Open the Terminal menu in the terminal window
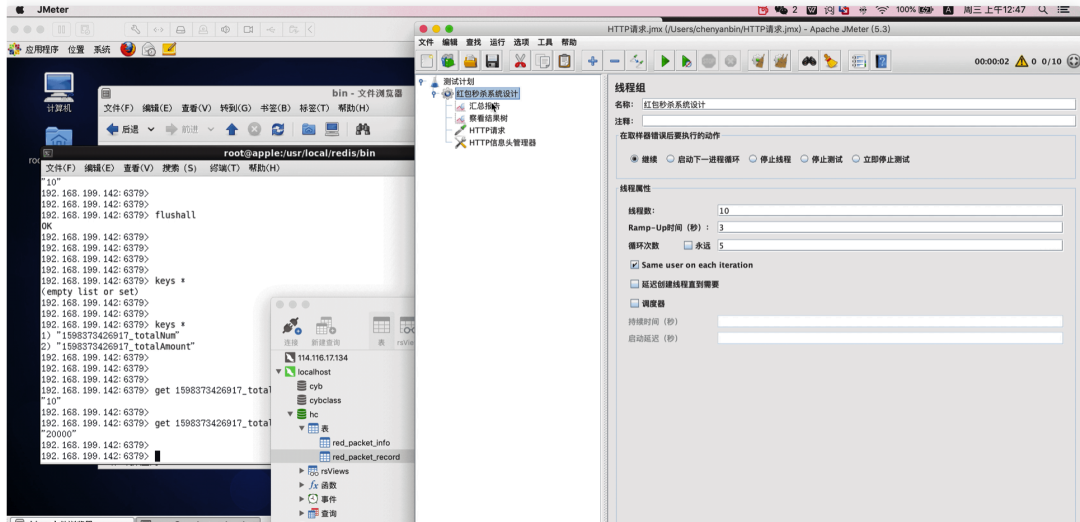 (x=225, y=168)
